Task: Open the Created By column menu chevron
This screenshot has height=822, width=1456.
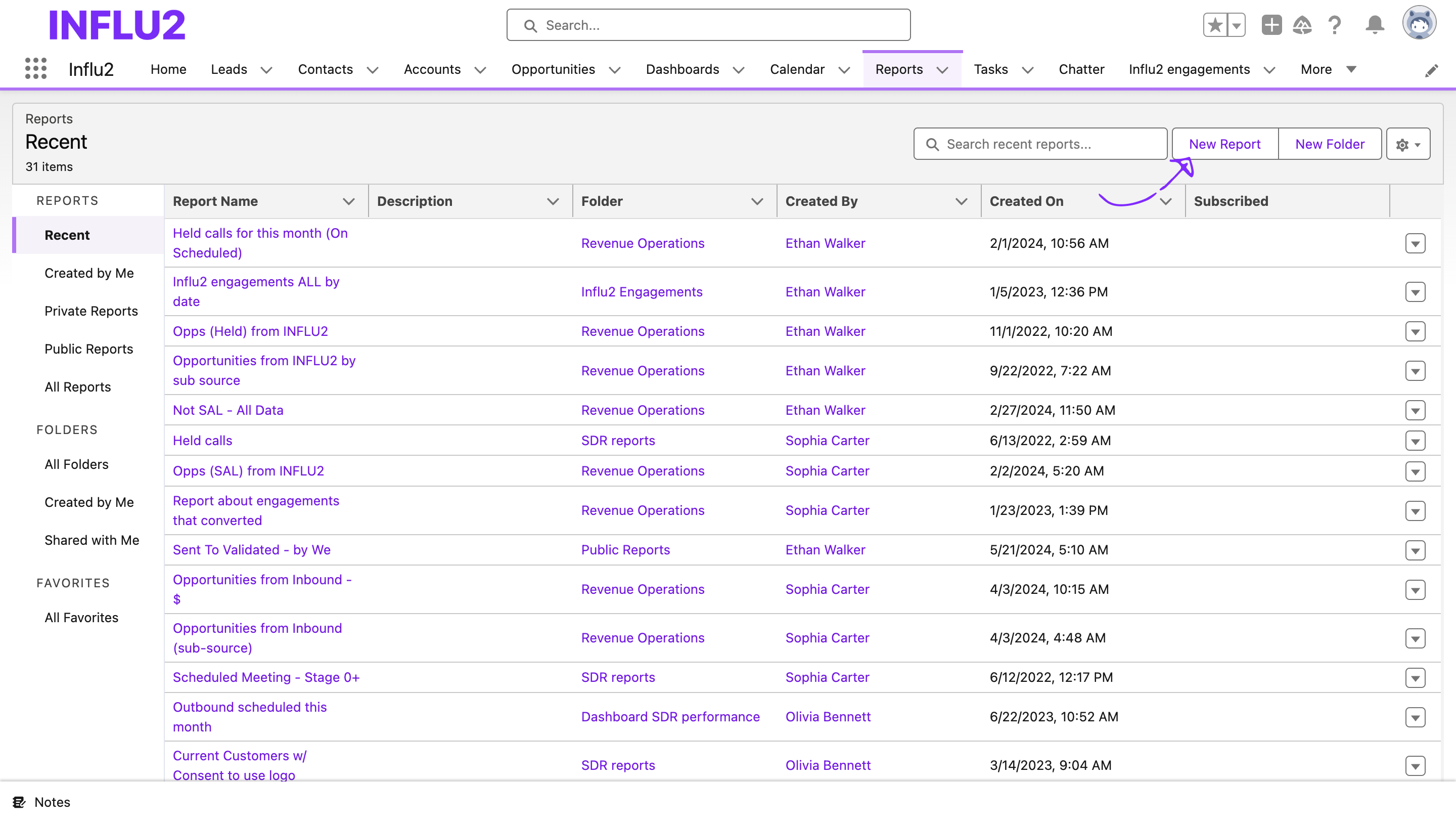Action: tap(961, 201)
